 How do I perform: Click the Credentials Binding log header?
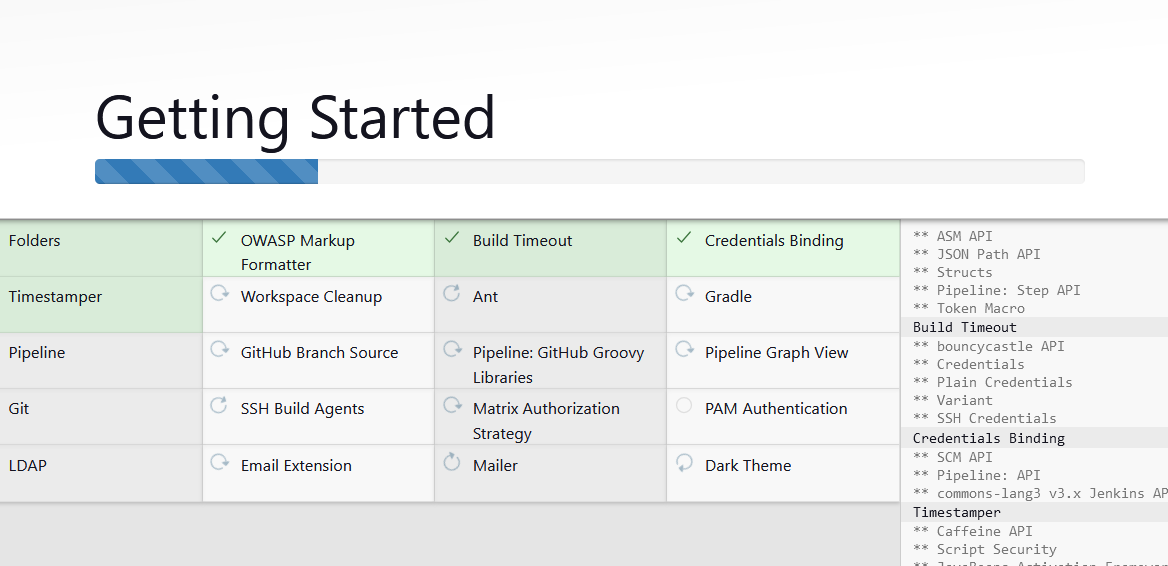[x=989, y=438]
